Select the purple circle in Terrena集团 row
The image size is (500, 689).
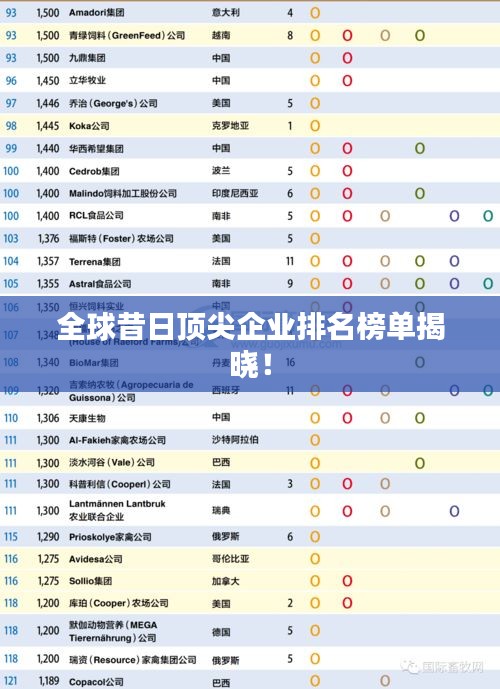454,261
